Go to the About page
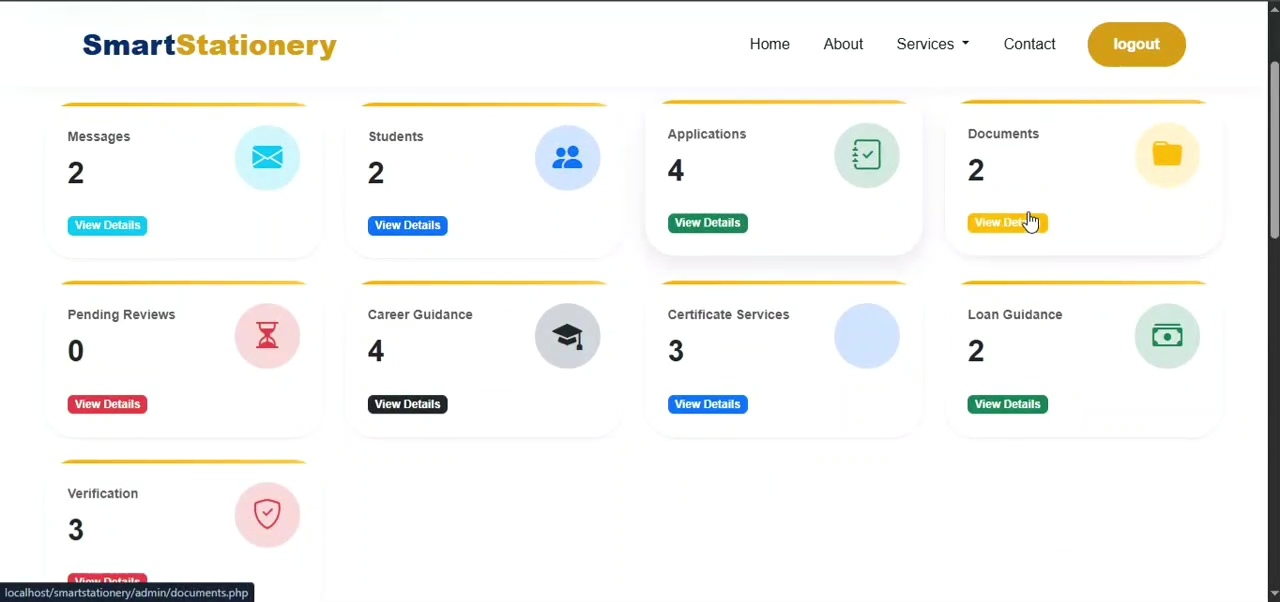Viewport: 1280px width, 602px height. [843, 44]
